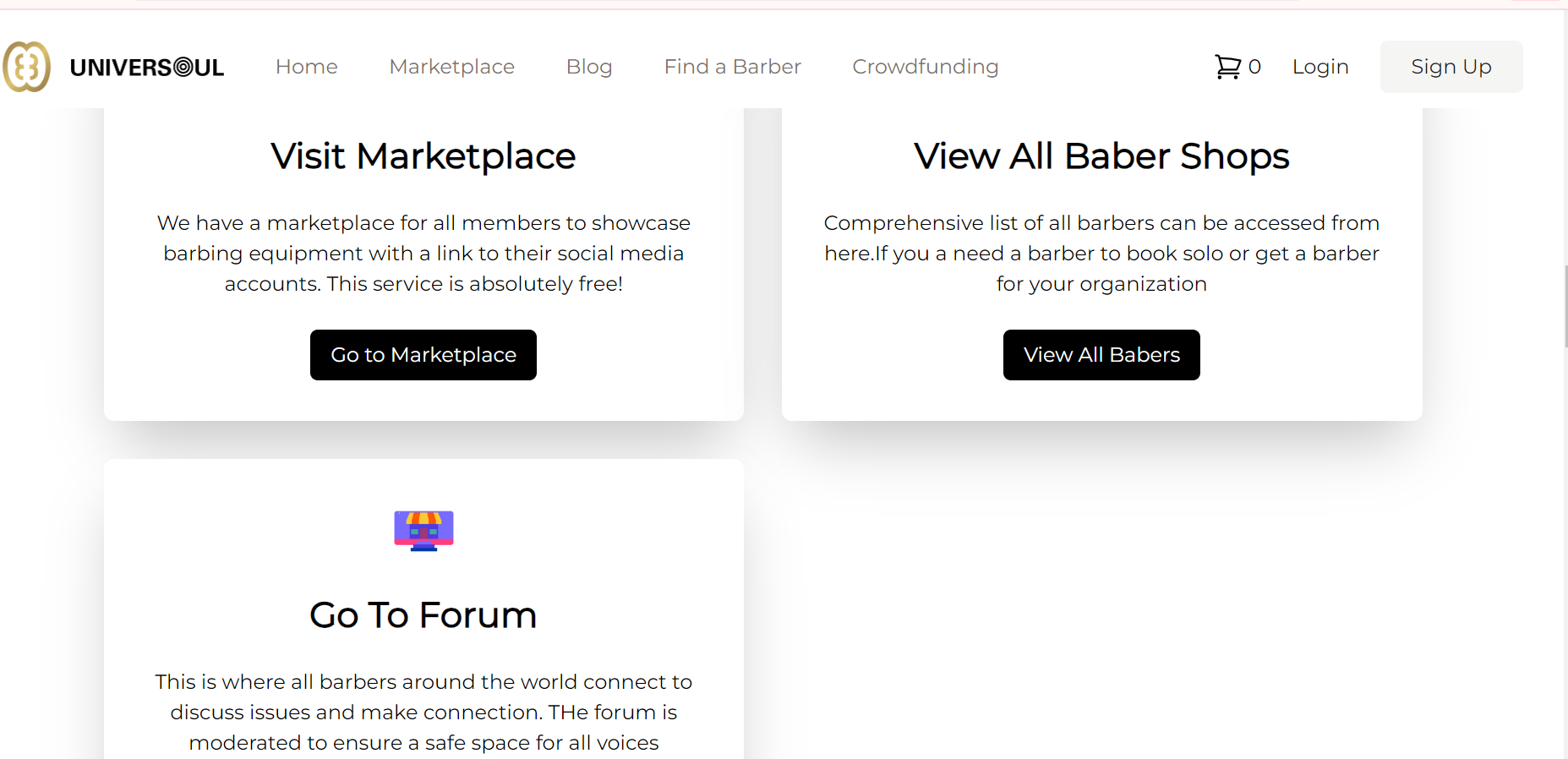This screenshot has width=1568, height=759.
Task: Click the View All Baber Shops heading
Action: pyautogui.click(x=1101, y=156)
